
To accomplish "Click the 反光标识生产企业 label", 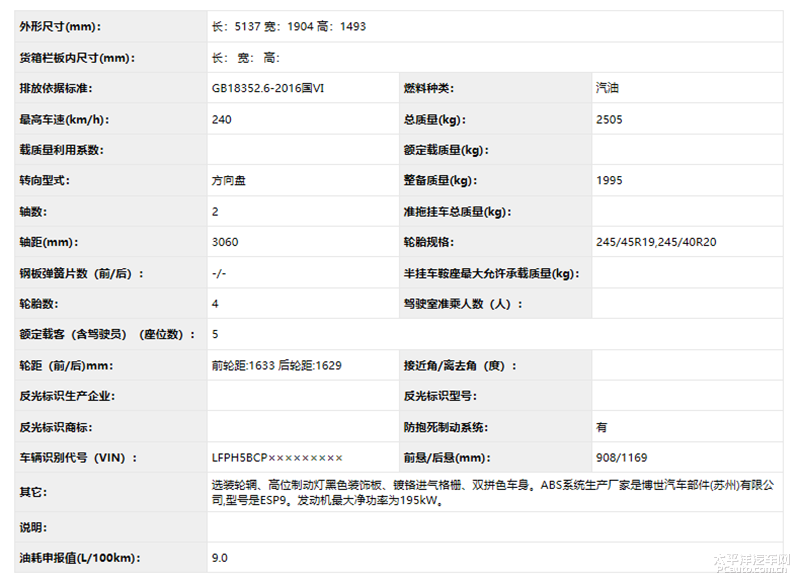I will (x=67, y=396).
